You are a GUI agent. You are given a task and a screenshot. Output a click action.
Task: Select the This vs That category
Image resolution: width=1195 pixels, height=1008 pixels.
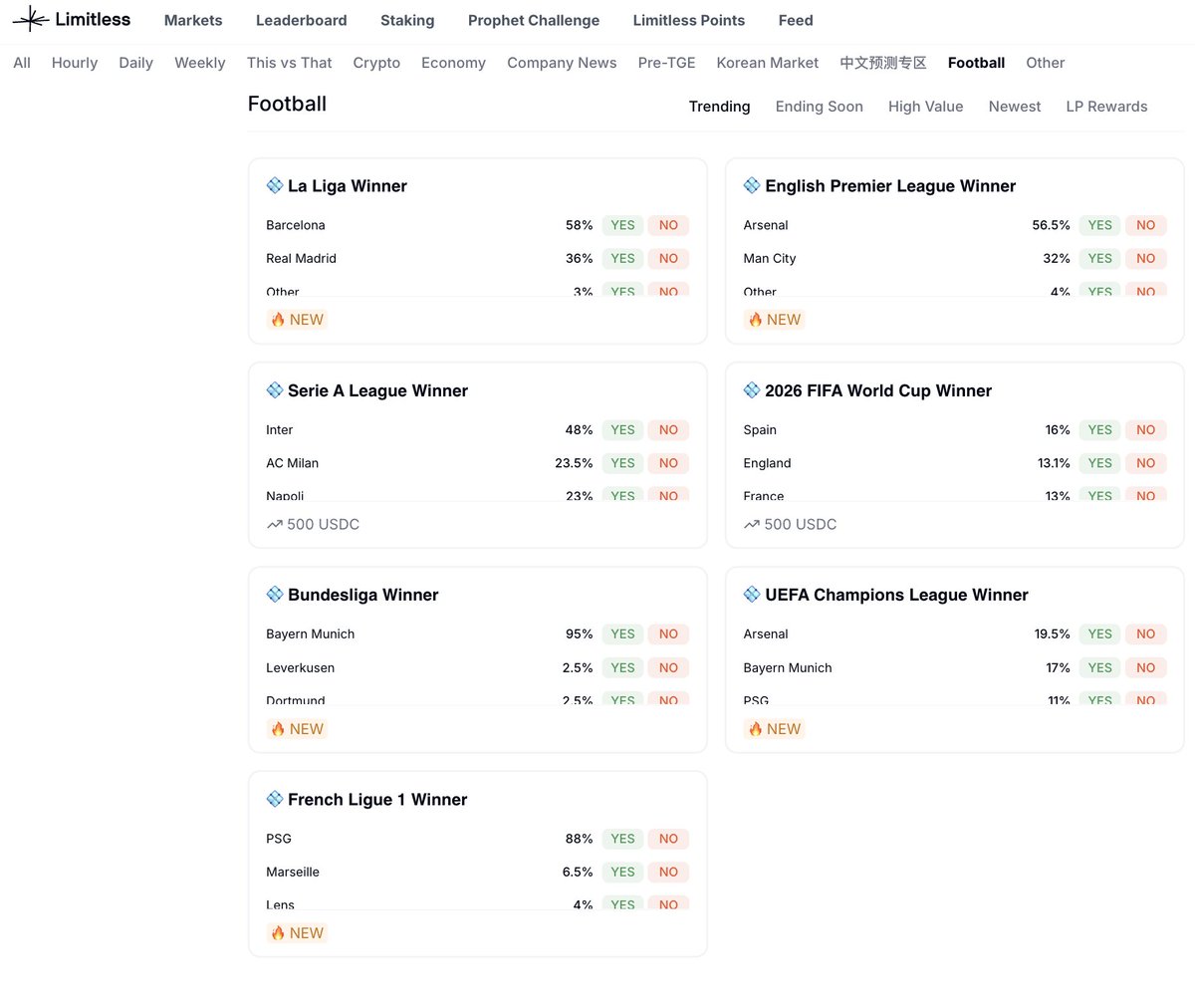(290, 63)
